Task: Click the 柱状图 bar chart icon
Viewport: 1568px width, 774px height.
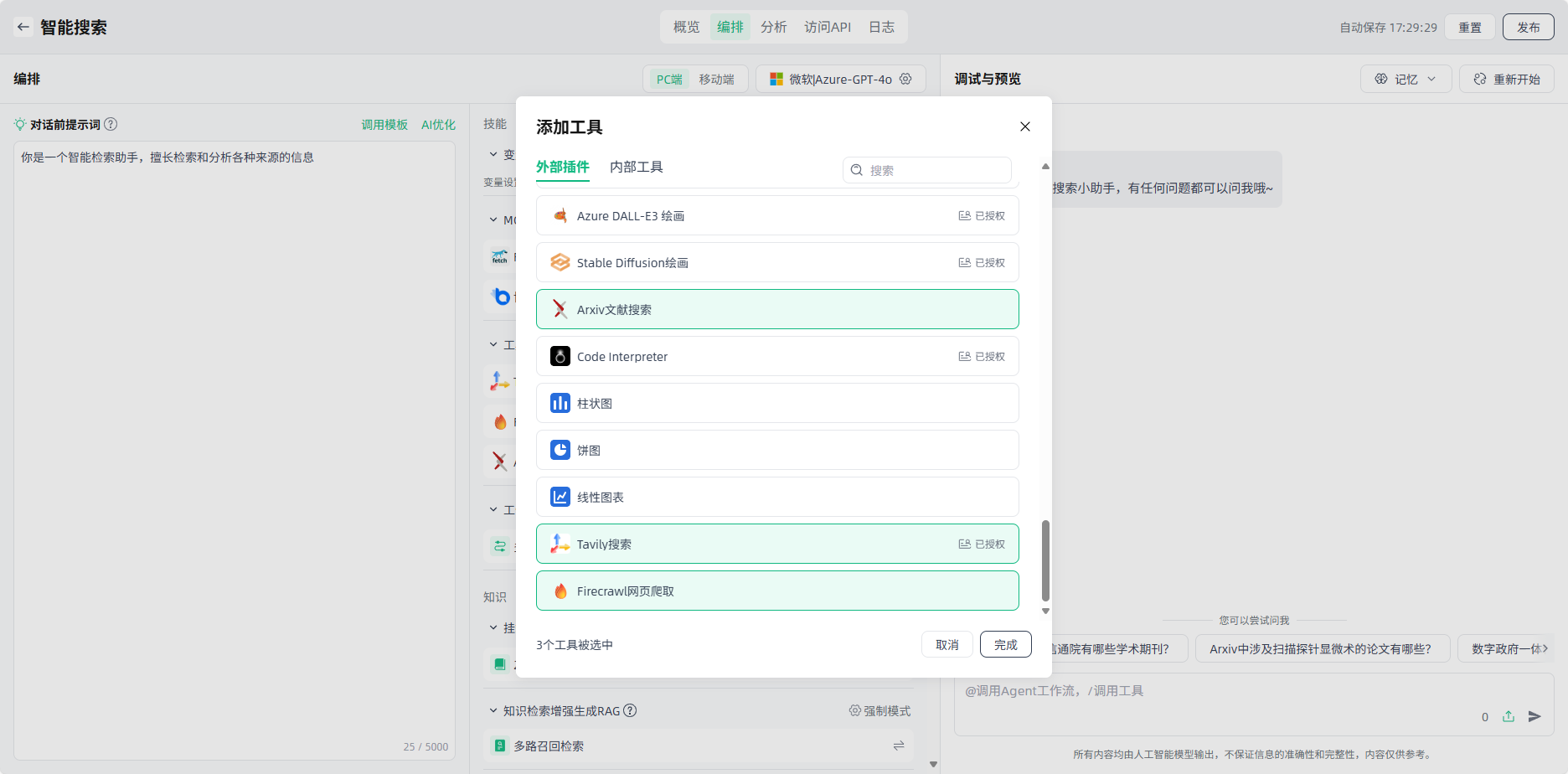Action: click(560, 403)
